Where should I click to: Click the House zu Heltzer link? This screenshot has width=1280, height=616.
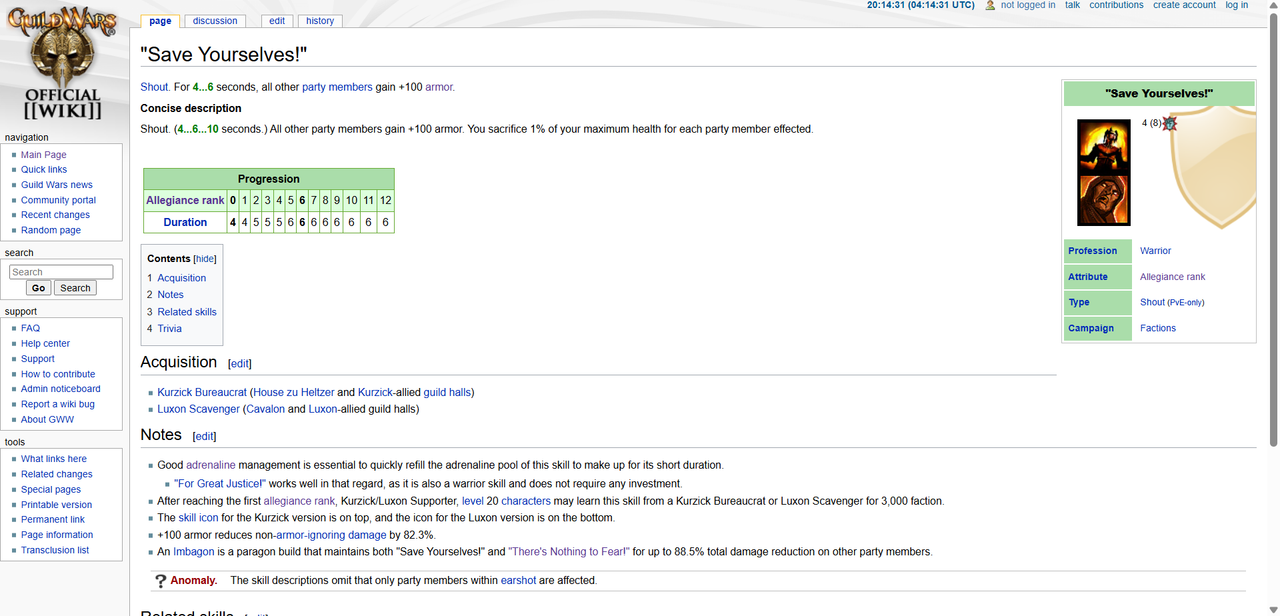click(294, 393)
